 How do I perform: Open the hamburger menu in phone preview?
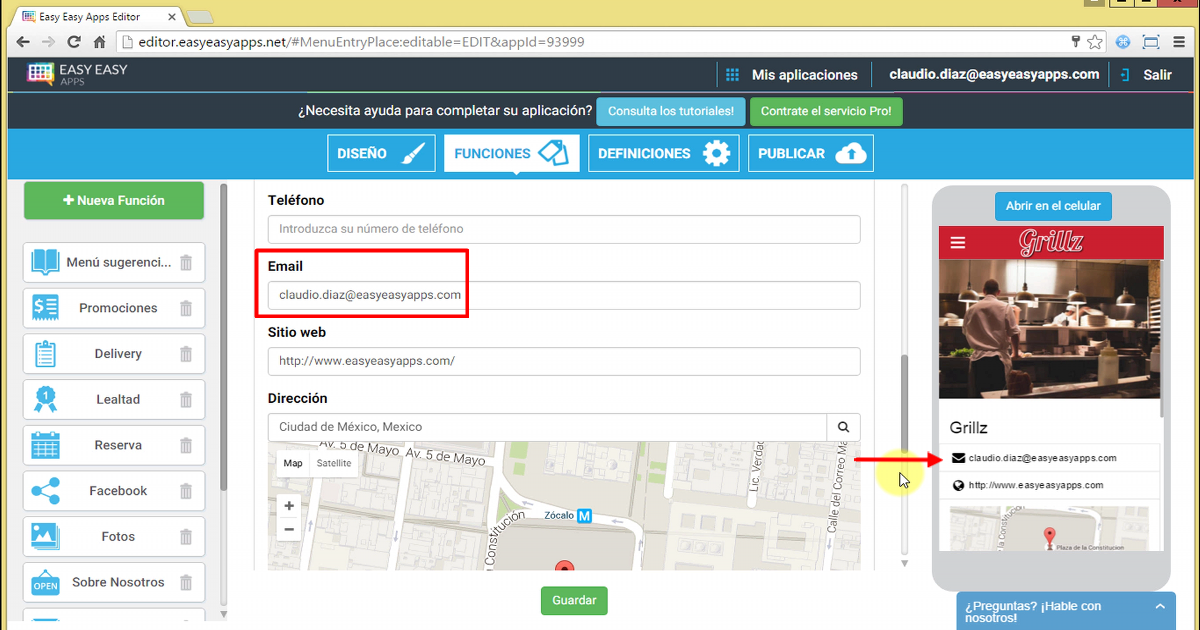(x=958, y=243)
